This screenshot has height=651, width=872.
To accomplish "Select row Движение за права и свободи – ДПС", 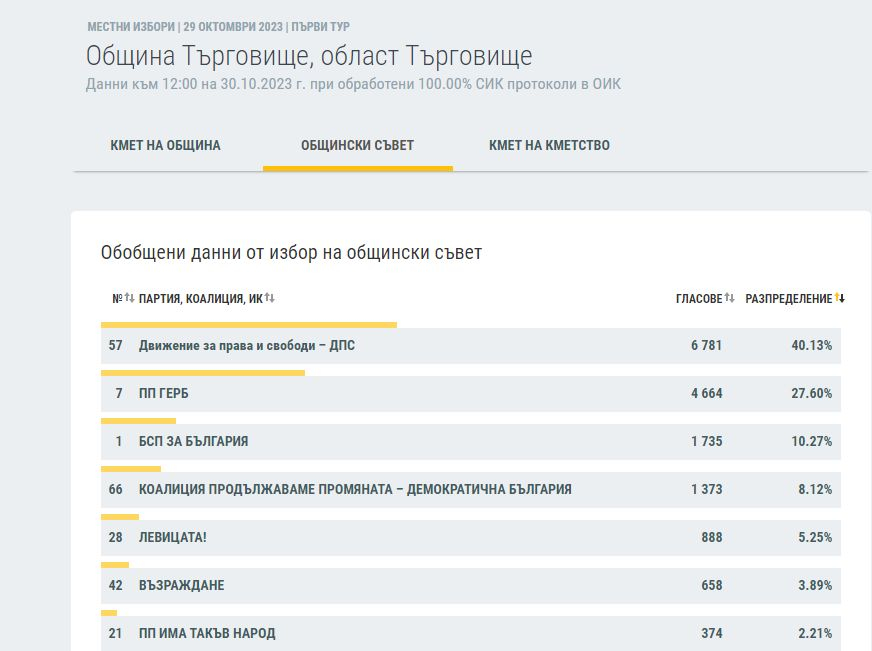I will click(x=470, y=346).
